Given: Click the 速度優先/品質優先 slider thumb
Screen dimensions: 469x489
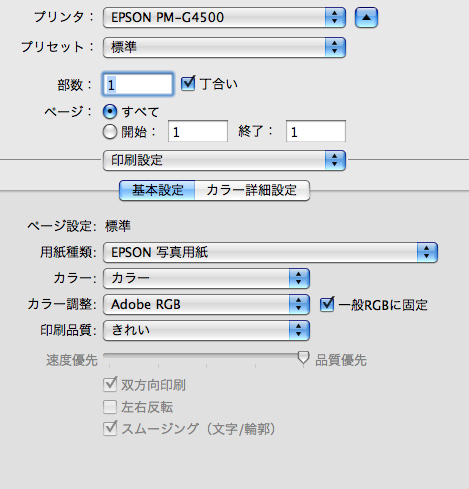Looking at the screenshot, I should pyautogui.click(x=303, y=358).
